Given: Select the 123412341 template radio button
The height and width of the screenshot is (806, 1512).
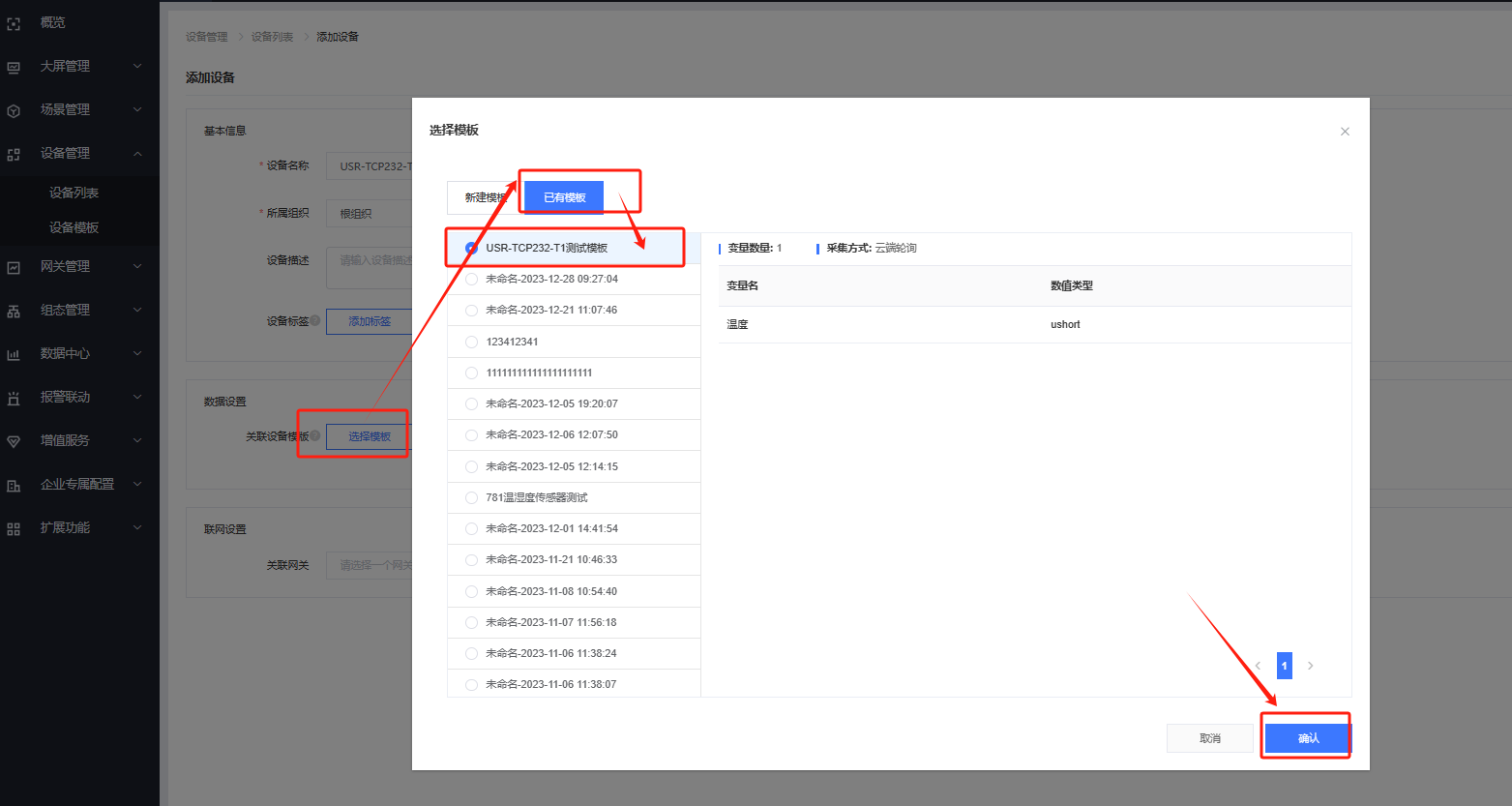Looking at the screenshot, I should 471,342.
